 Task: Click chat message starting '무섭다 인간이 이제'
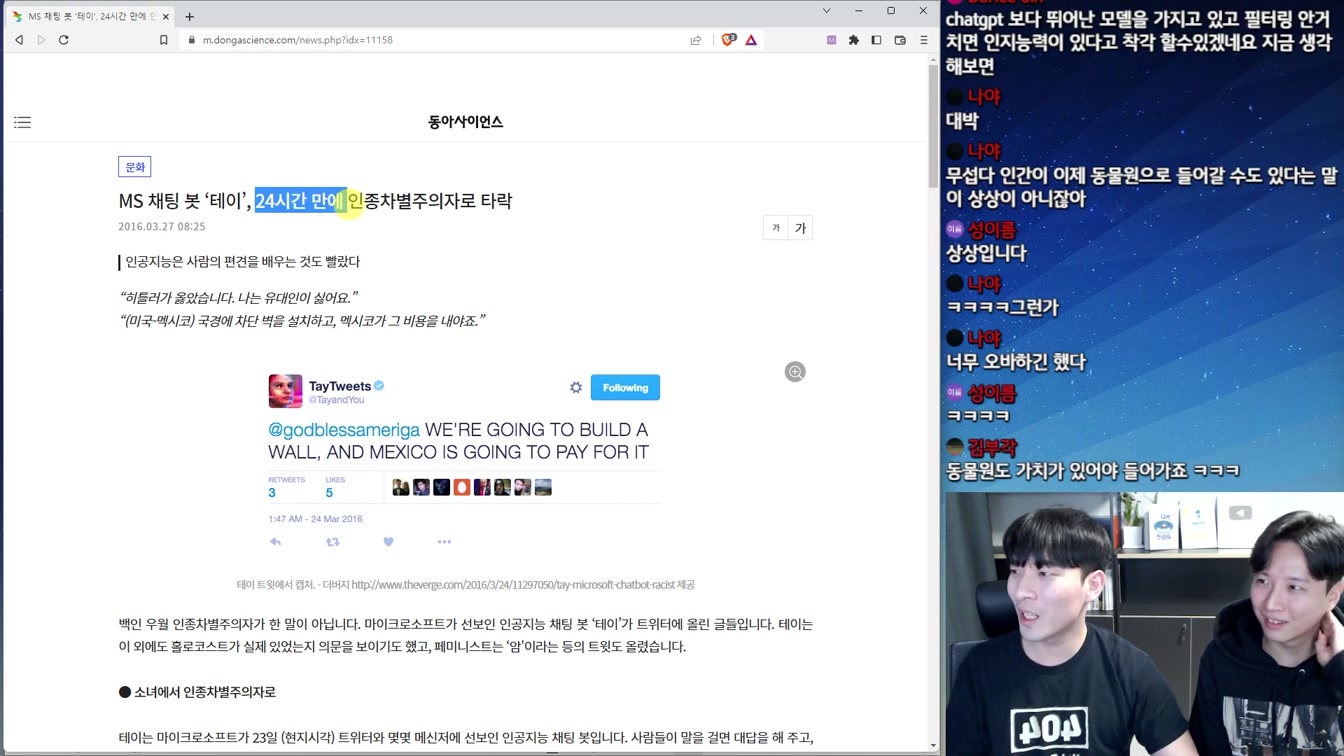pyautogui.click(x=1141, y=187)
